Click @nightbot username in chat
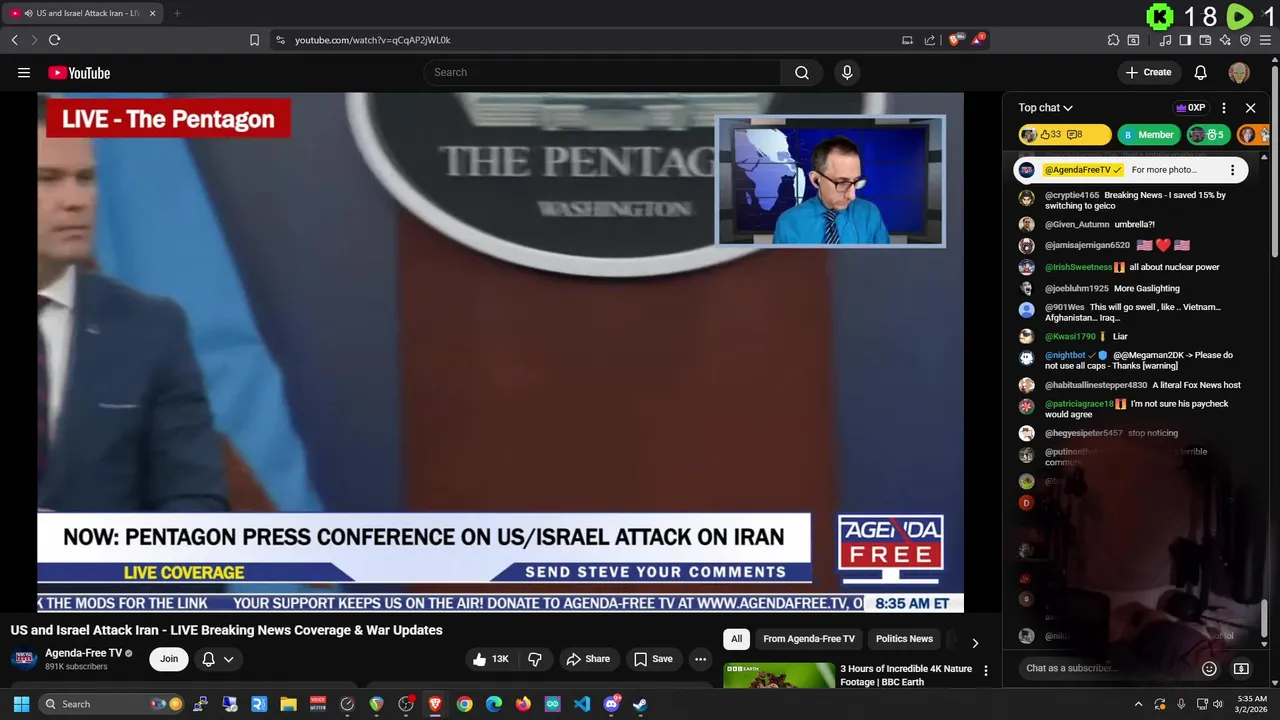The height and width of the screenshot is (720, 1280). (1065, 355)
